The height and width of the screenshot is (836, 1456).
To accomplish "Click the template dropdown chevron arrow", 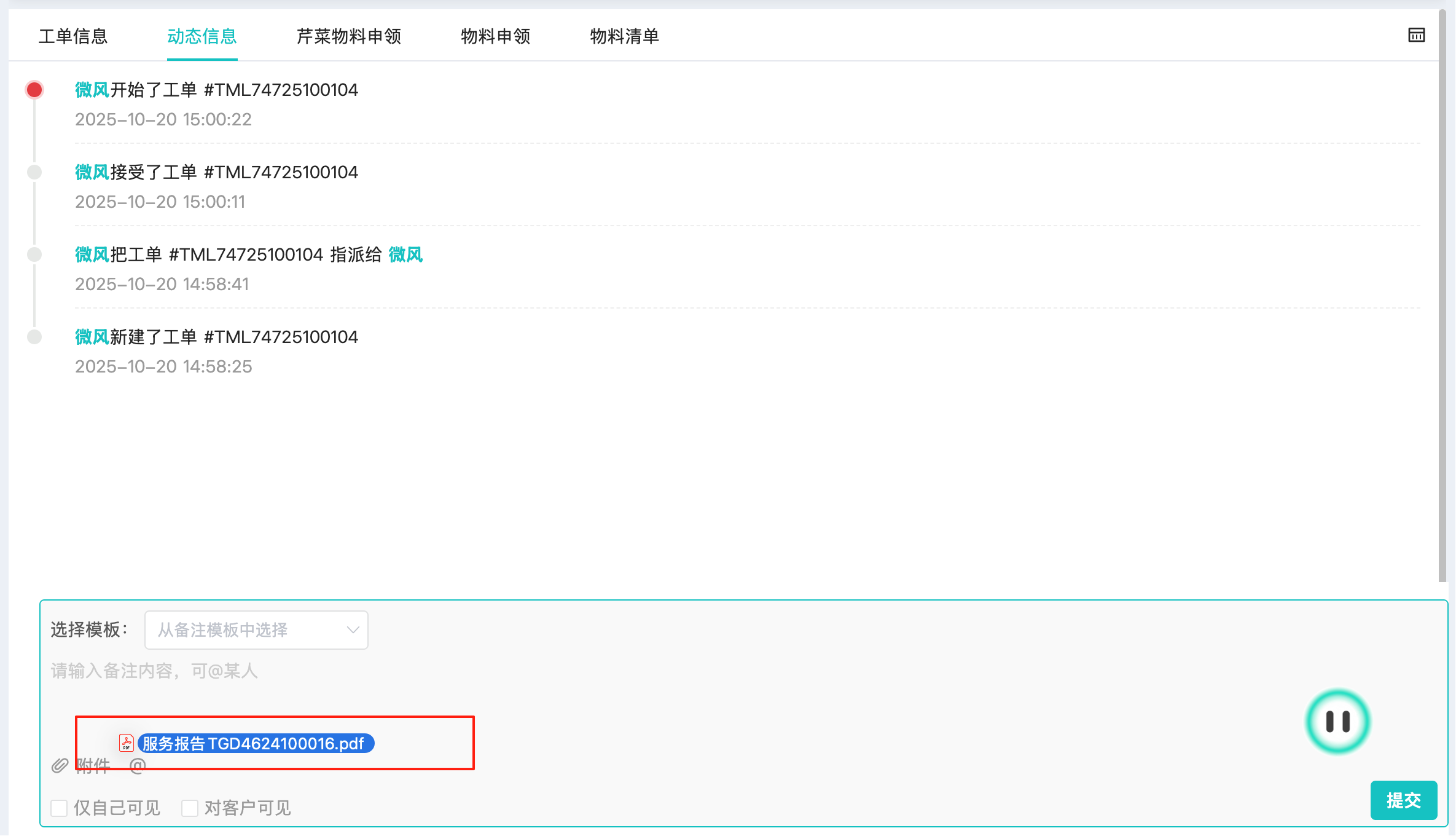I will point(353,629).
